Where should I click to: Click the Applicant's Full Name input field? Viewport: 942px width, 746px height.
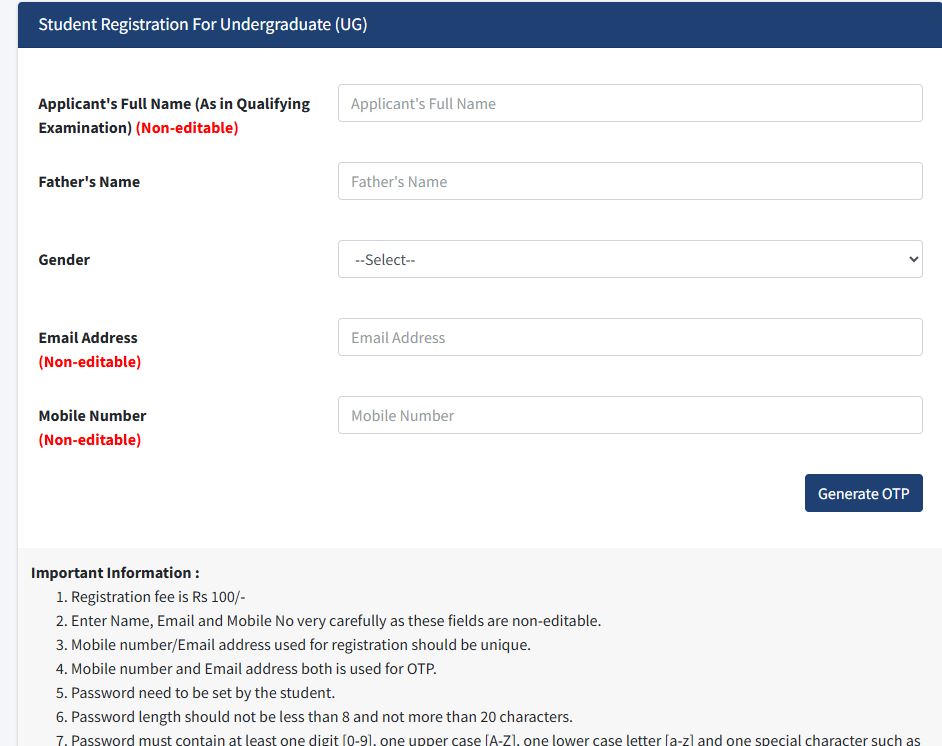click(630, 103)
